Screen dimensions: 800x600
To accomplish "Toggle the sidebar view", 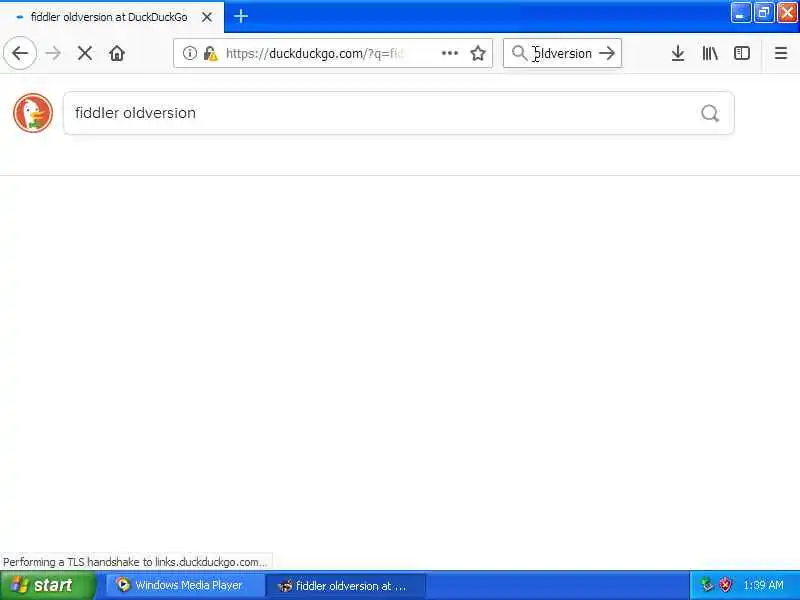I will click(x=742, y=53).
